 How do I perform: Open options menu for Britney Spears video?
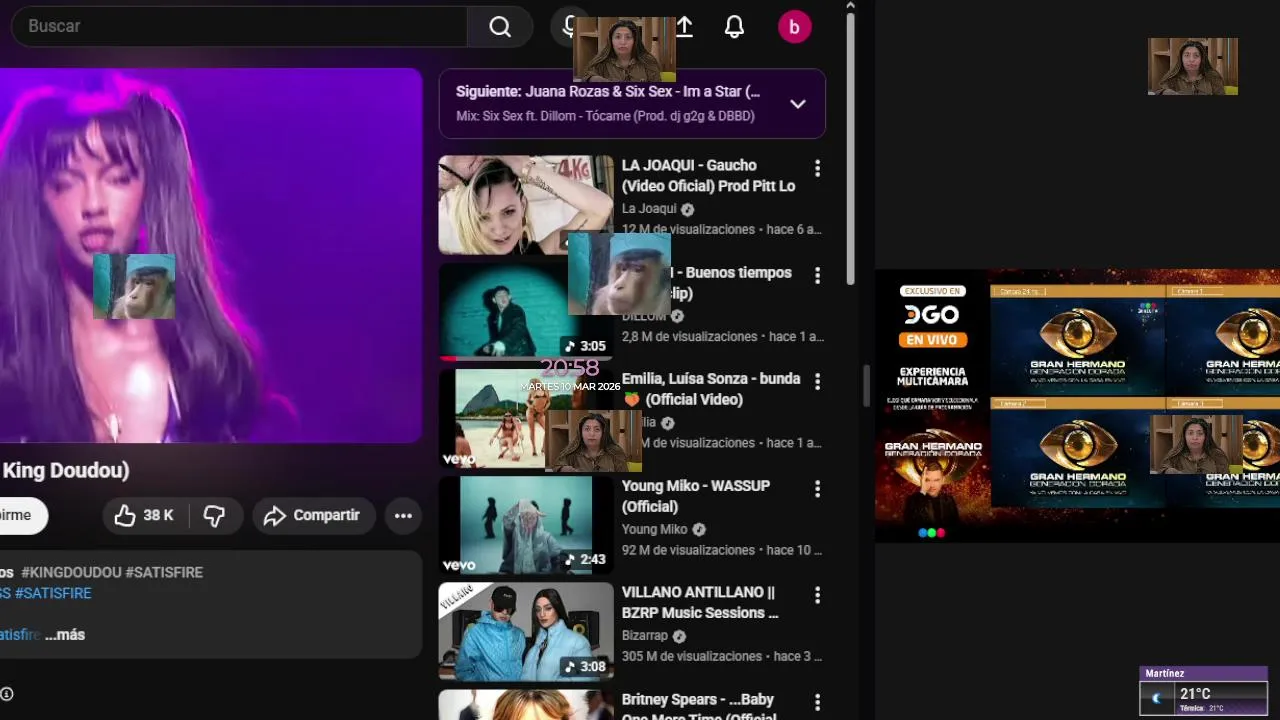[x=817, y=702]
